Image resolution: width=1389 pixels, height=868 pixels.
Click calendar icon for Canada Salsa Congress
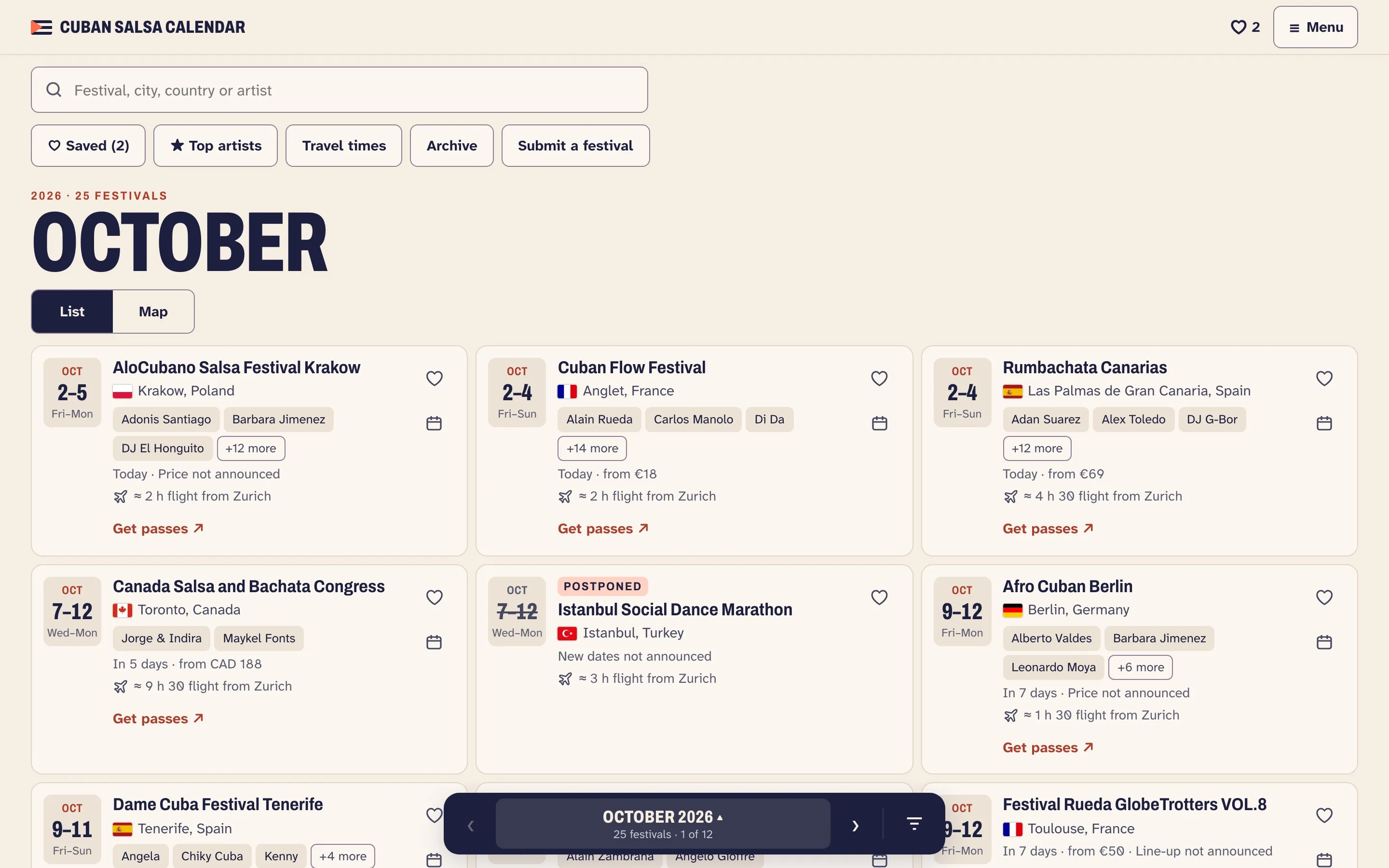[434, 642]
